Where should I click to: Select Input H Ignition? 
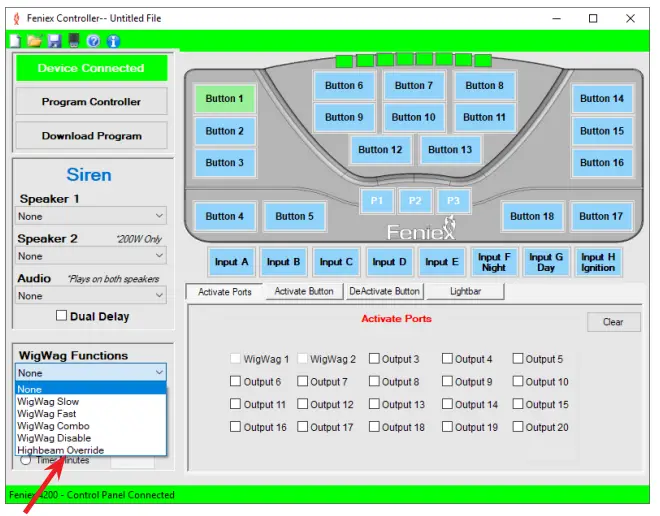tap(598, 262)
